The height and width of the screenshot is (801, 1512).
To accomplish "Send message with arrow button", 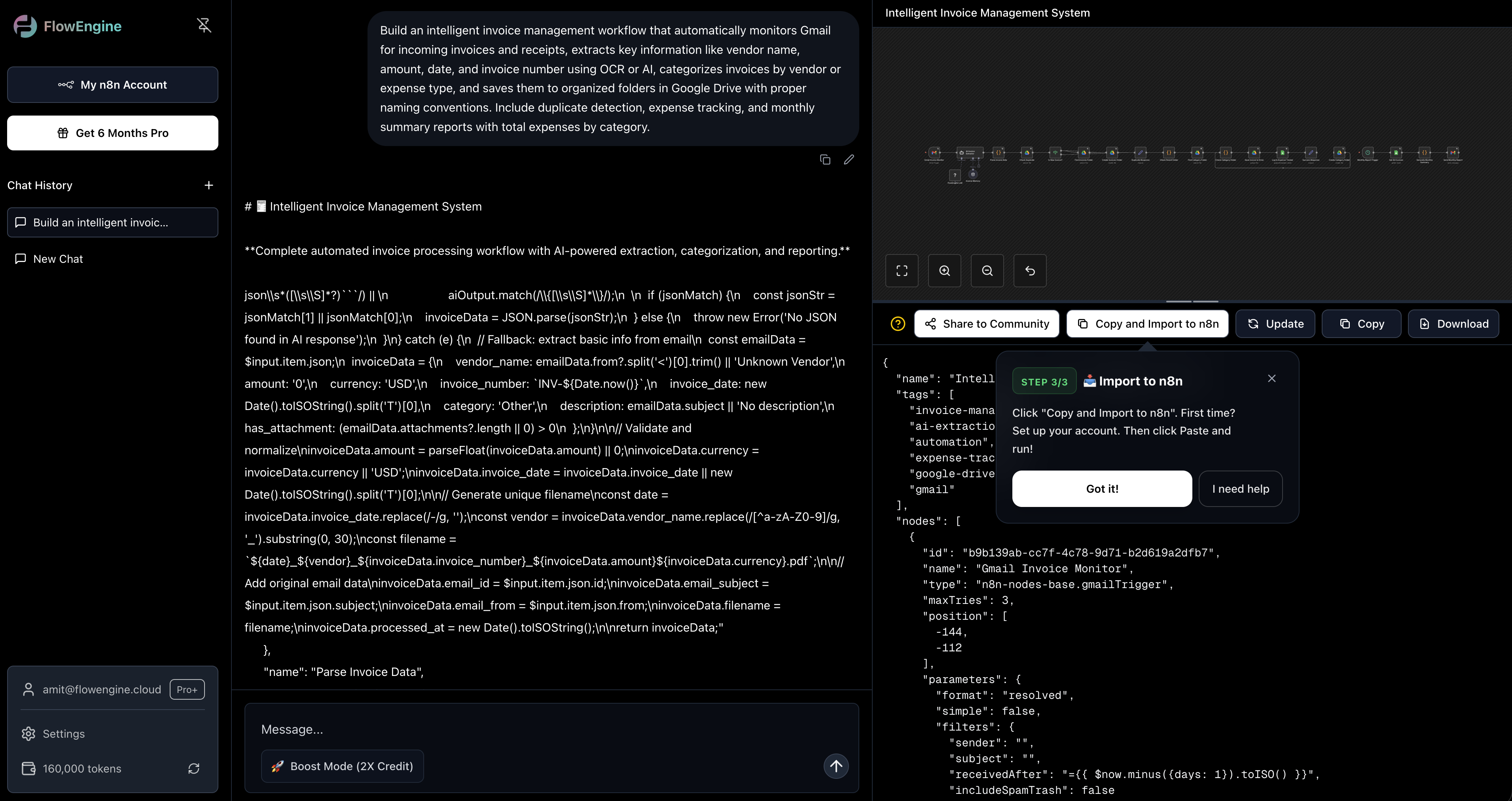I will [836, 766].
